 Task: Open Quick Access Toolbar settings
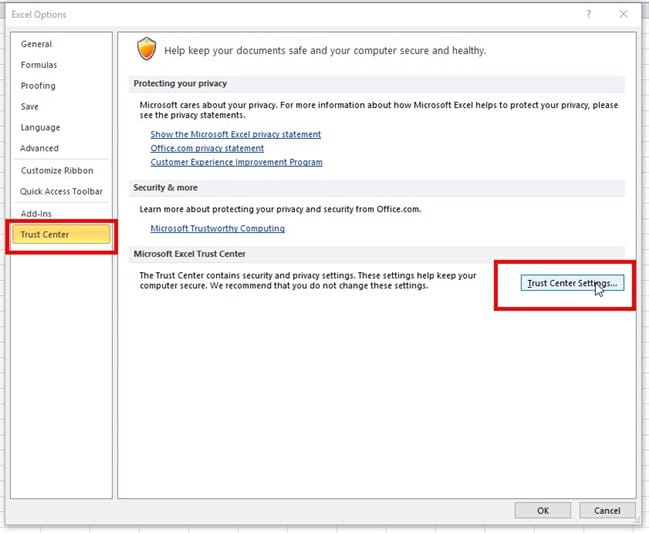click(x=61, y=191)
